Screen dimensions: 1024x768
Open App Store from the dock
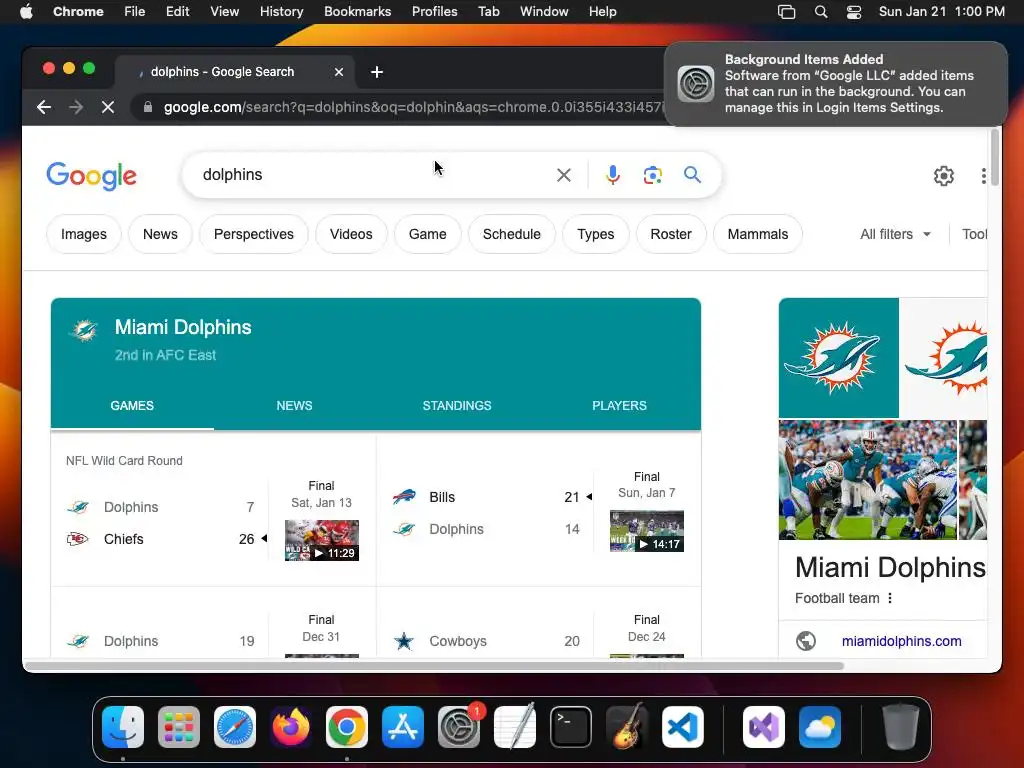pyautogui.click(x=403, y=727)
